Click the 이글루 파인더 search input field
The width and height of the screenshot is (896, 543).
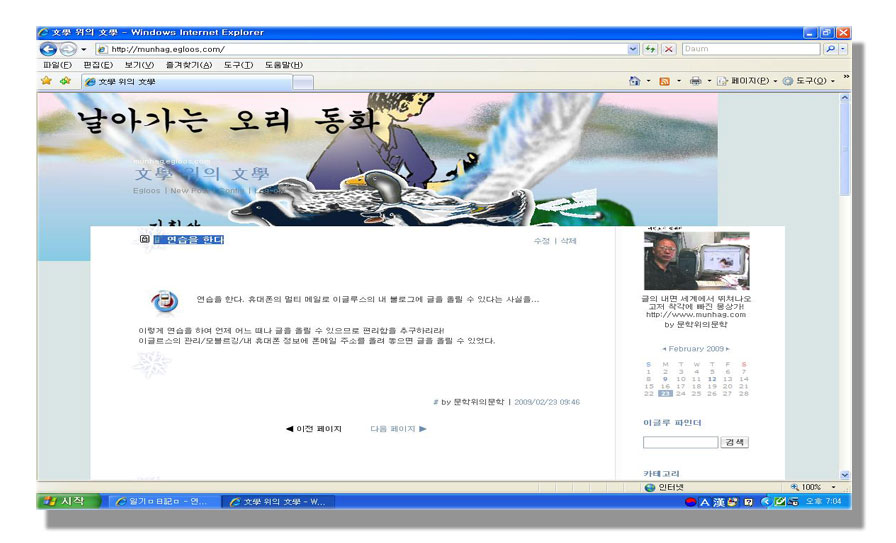tap(680, 442)
